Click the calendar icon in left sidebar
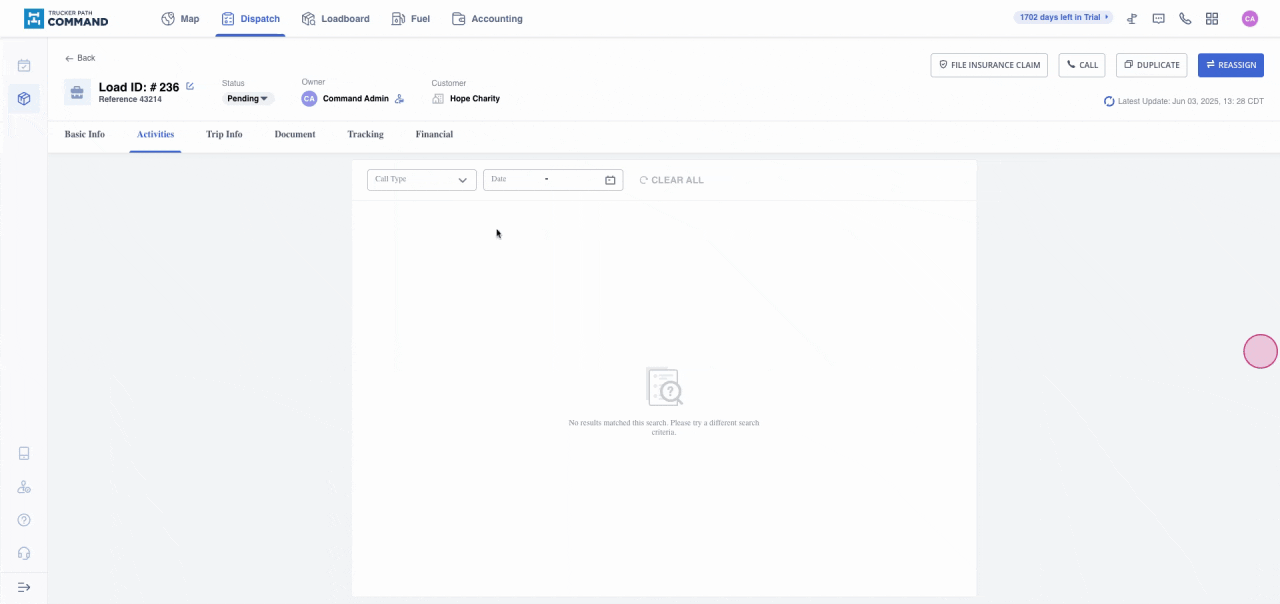The image size is (1280, 604). click(x=24, y=66)
